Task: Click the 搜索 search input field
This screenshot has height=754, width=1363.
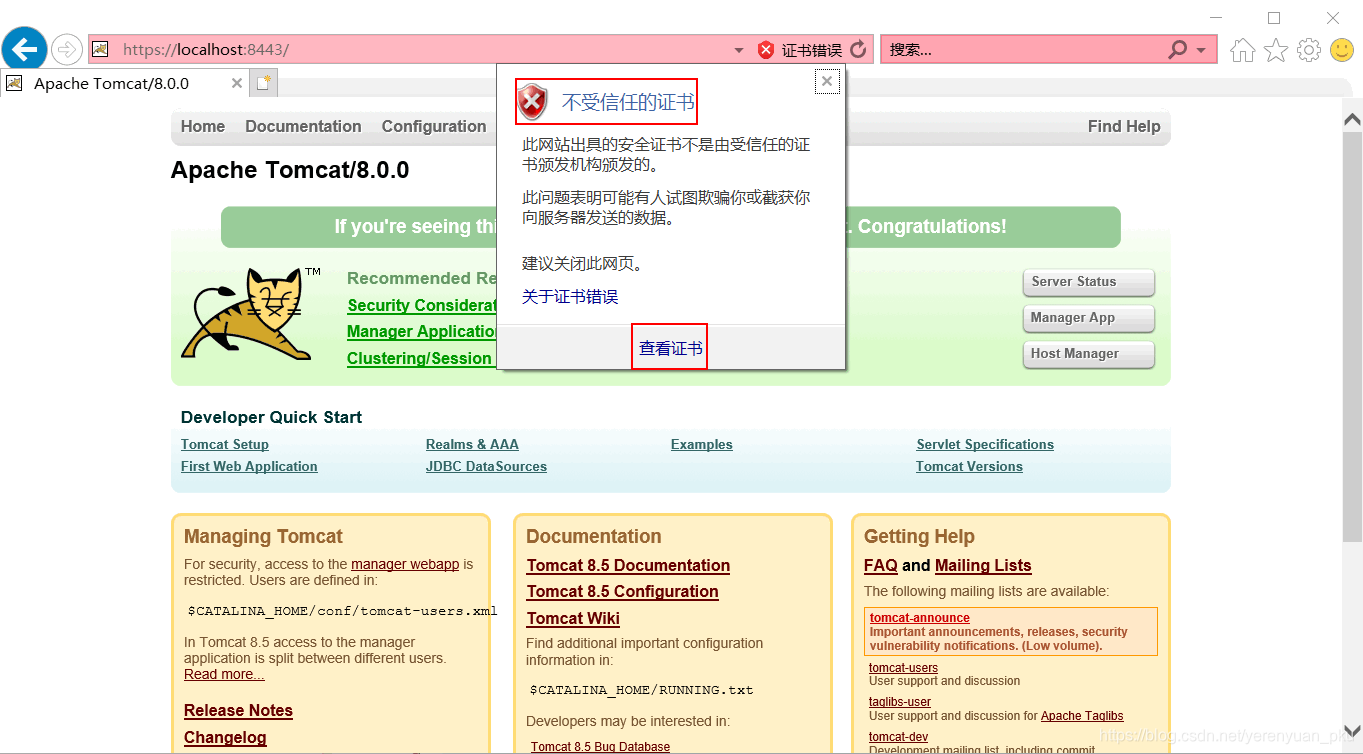Action: tap(1025, 50)
